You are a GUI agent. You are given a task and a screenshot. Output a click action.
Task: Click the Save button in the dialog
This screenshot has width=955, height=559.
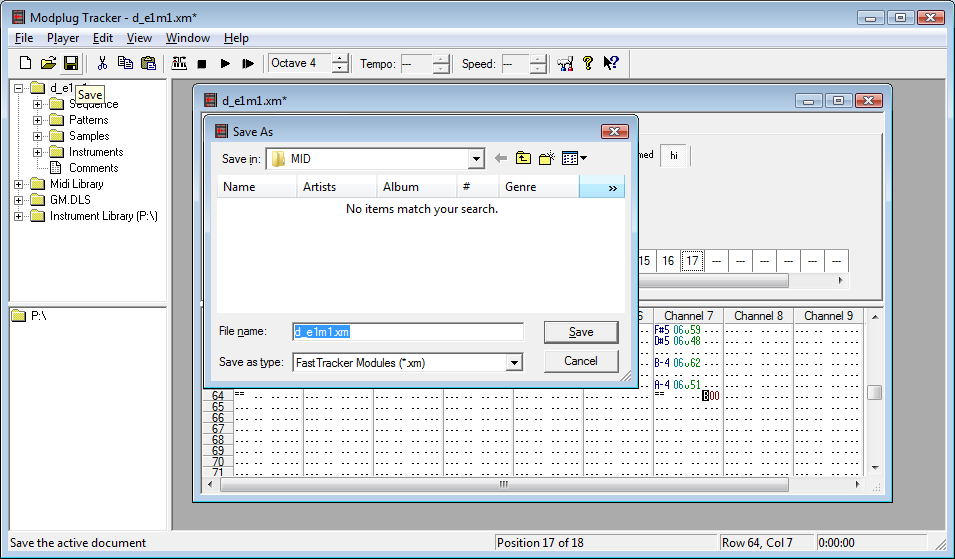(x=581, y=332)
